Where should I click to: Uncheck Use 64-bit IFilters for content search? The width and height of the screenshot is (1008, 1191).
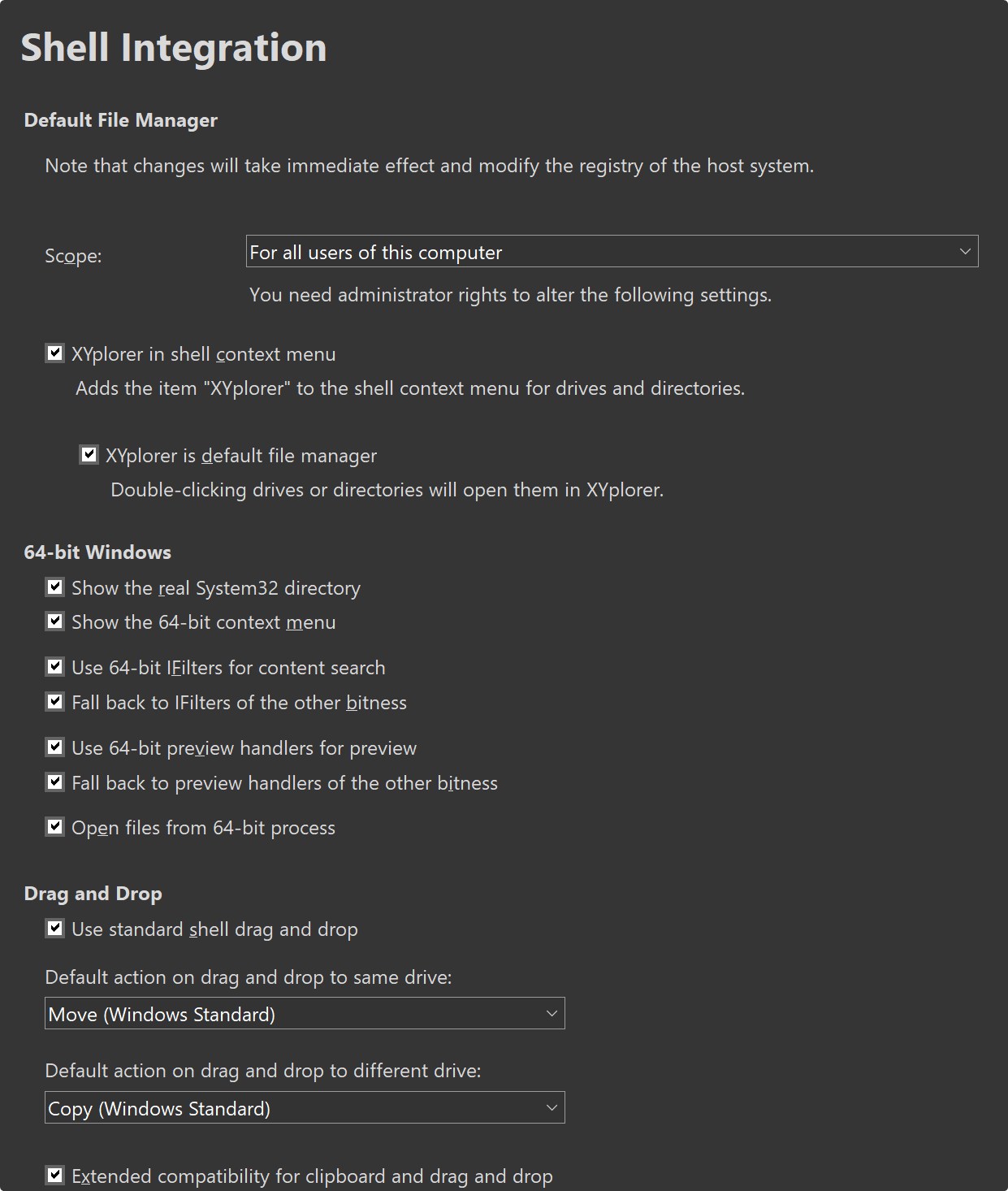(x=55, y=667)
